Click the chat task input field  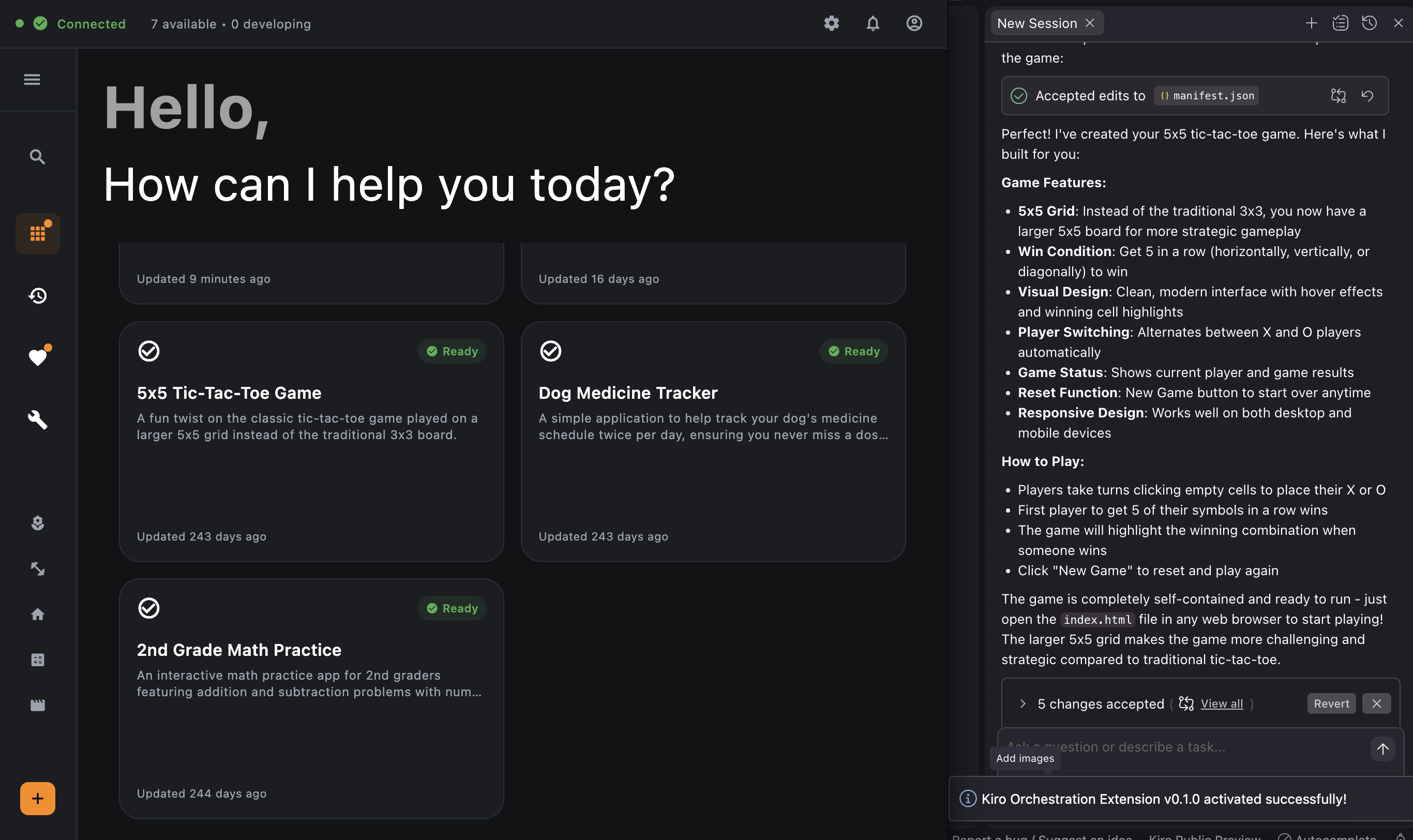click(1183, 747)
